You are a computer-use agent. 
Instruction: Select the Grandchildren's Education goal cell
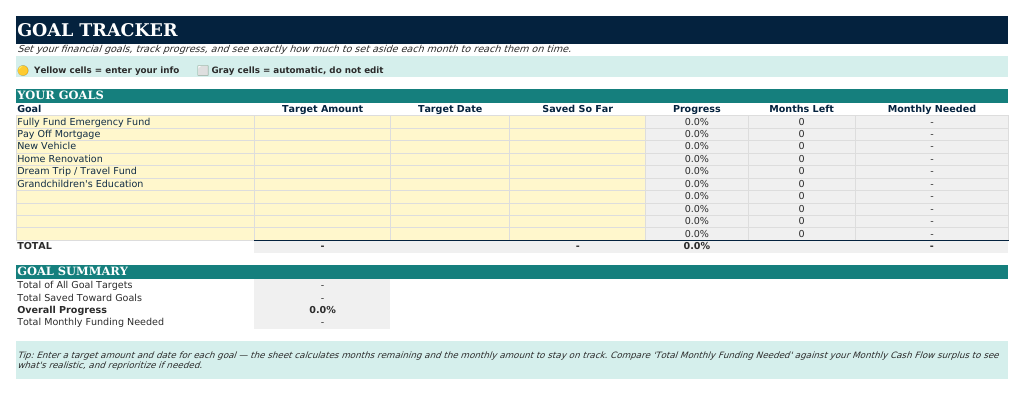pos(135,184)
